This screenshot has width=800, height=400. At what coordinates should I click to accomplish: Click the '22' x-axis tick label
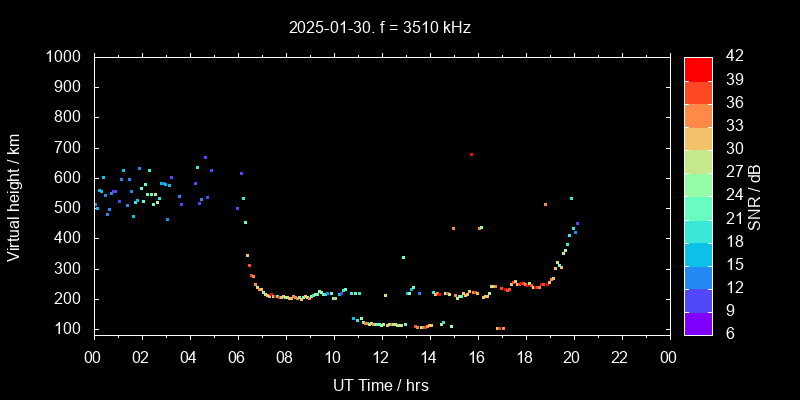[621, 357]
